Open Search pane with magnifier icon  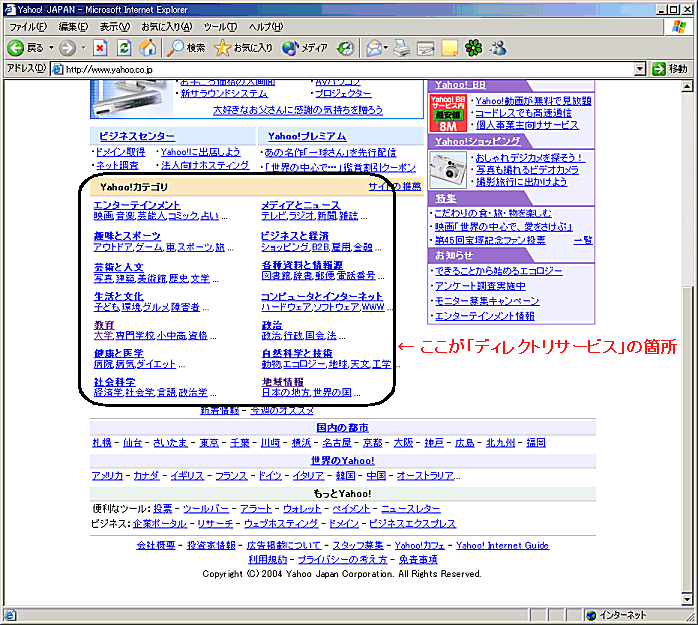point(175,48)
